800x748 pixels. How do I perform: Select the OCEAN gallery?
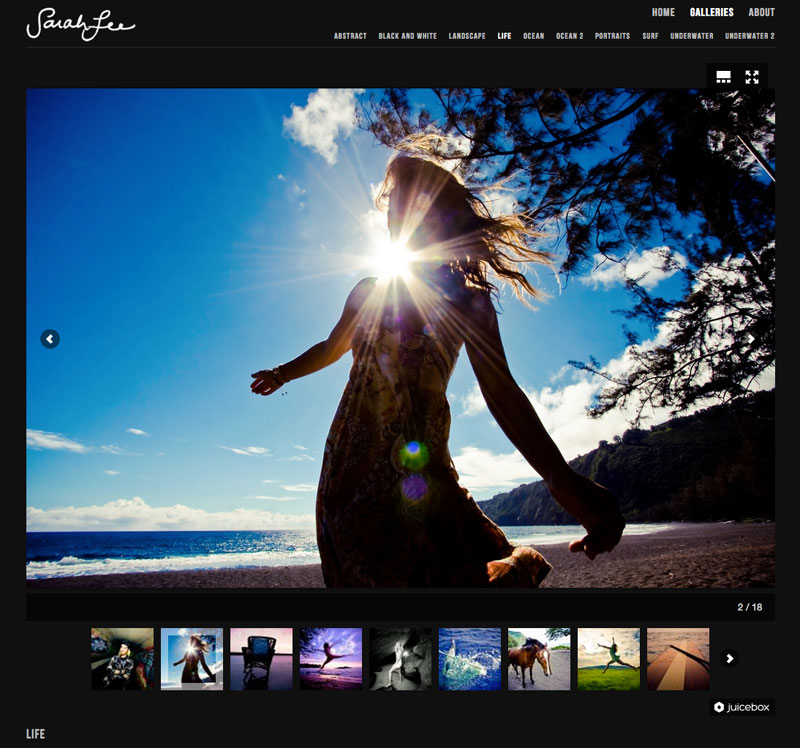(x=534, y=36)
